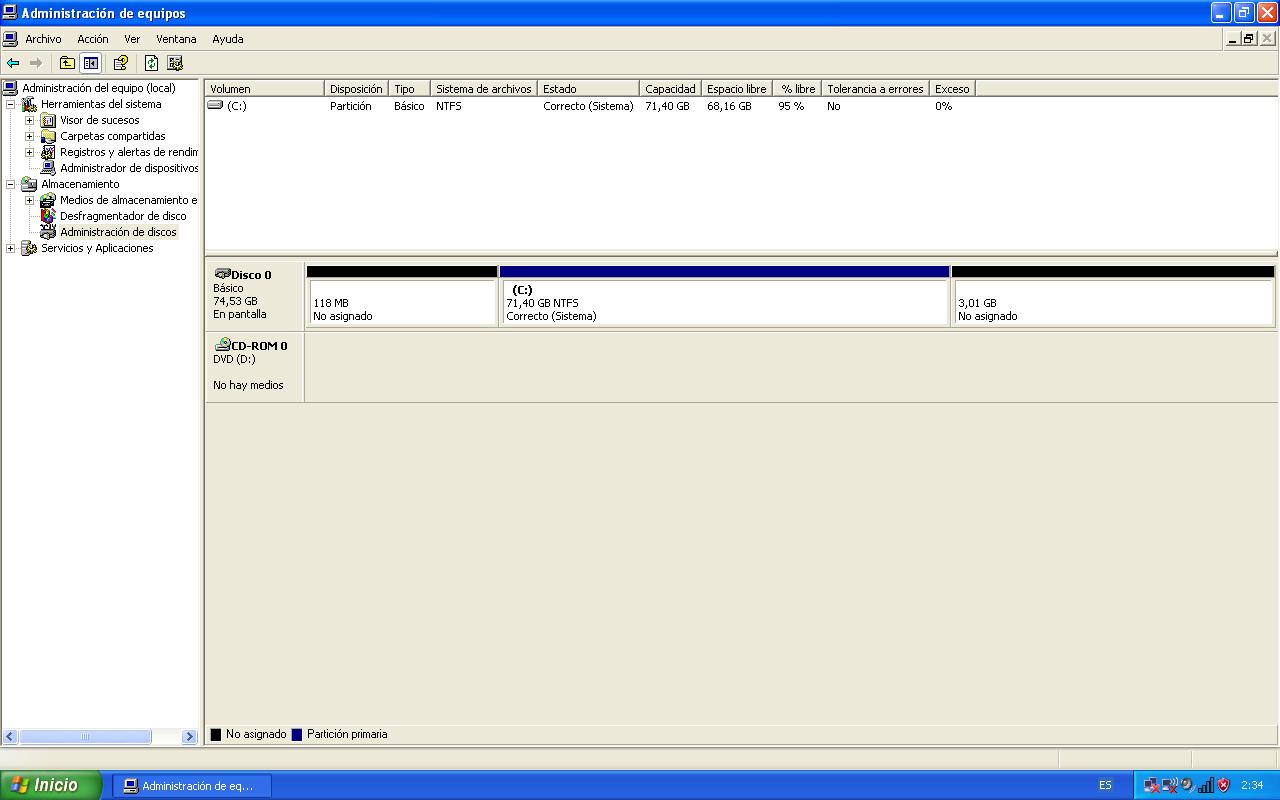The width and height of the screenshot is (1280, 800).
Task: Click the ES language indicator
Action: [1105, 785]
